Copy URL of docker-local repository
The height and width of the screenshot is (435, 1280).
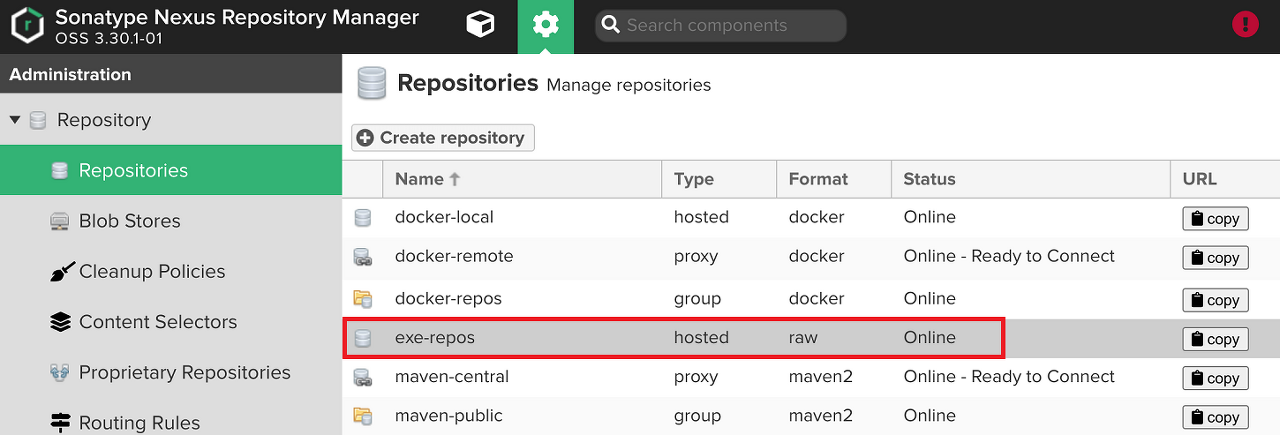[x=1215, y=219]
